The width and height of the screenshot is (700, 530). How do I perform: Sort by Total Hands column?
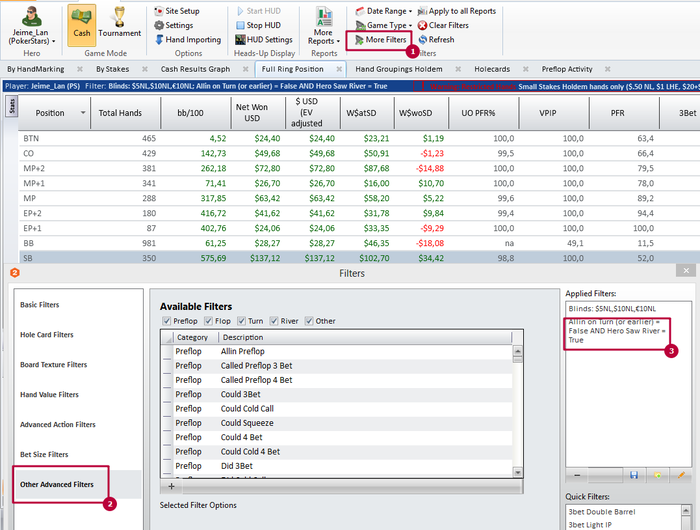[125, 113]
